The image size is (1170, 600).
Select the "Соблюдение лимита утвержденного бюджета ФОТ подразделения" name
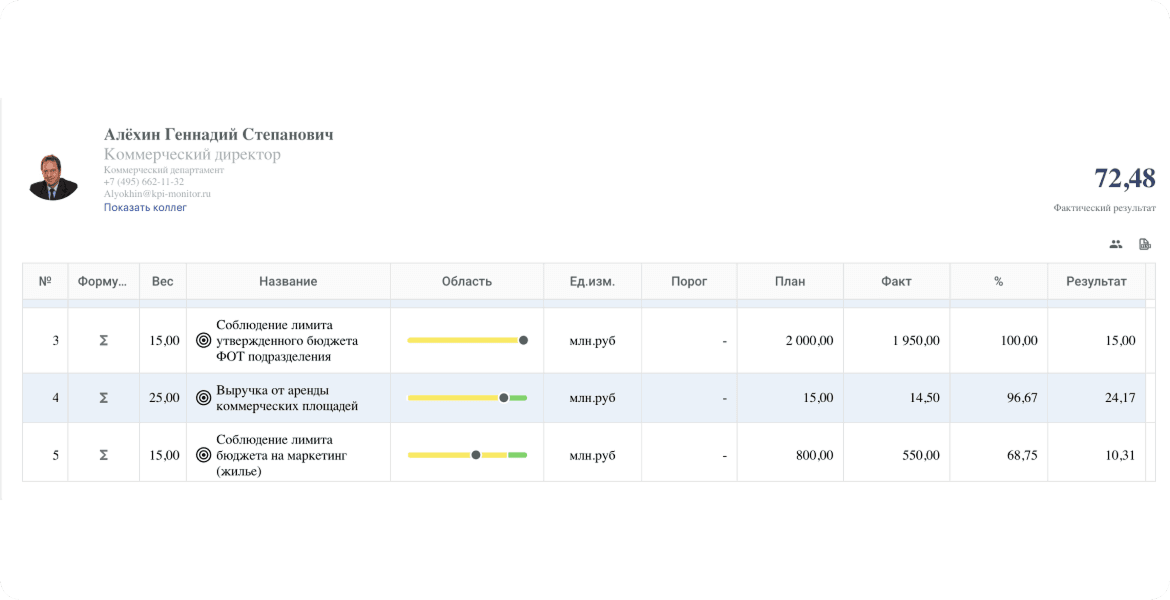pos(287,340)
